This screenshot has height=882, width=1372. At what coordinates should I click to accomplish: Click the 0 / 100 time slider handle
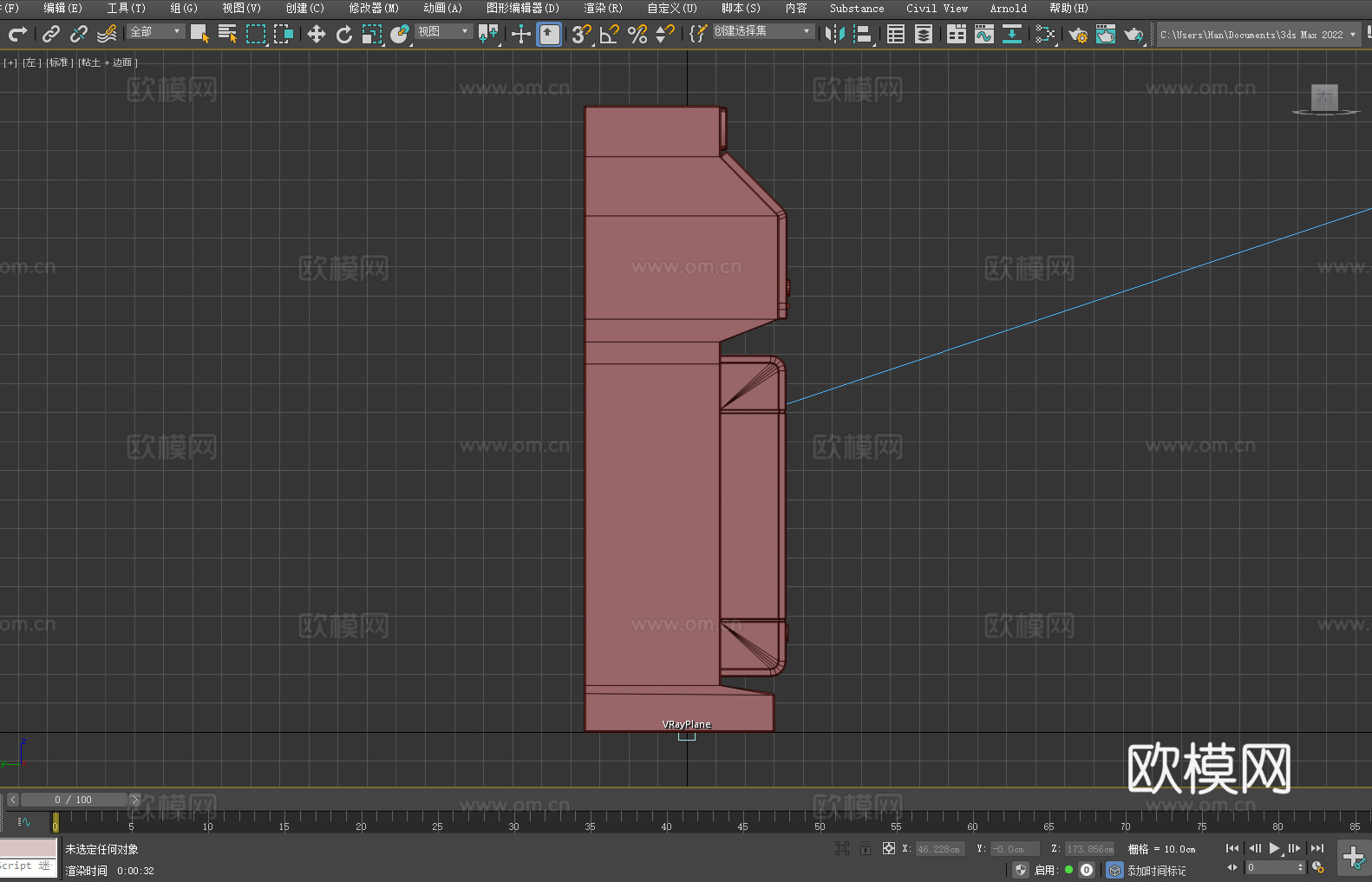point(74,800)
